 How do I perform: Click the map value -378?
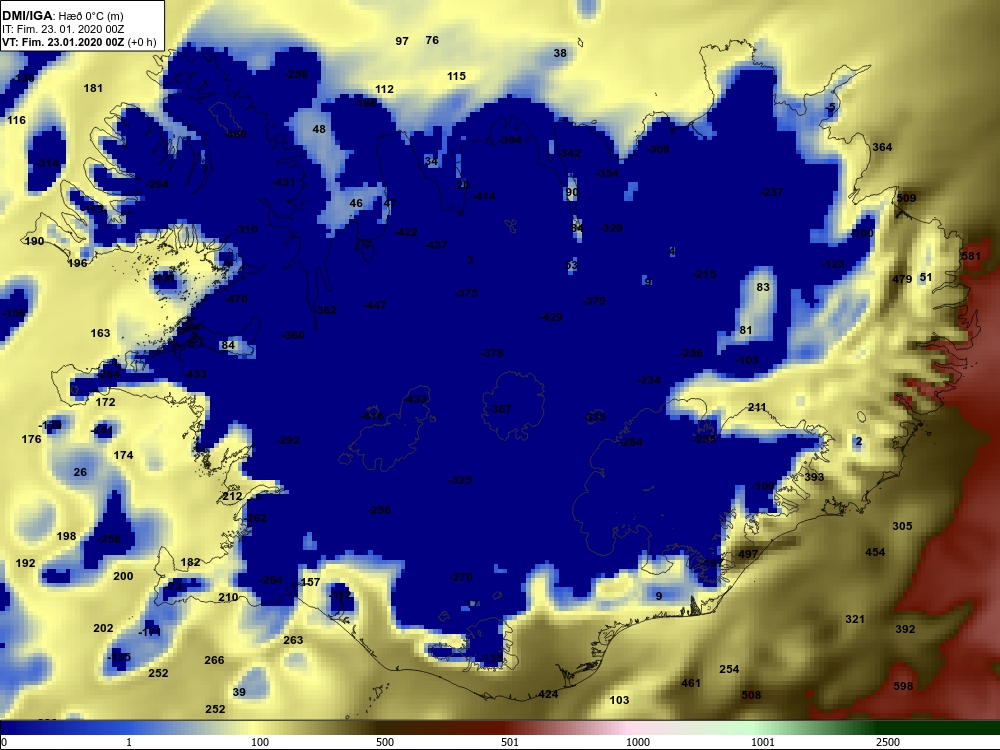point(492,353)
